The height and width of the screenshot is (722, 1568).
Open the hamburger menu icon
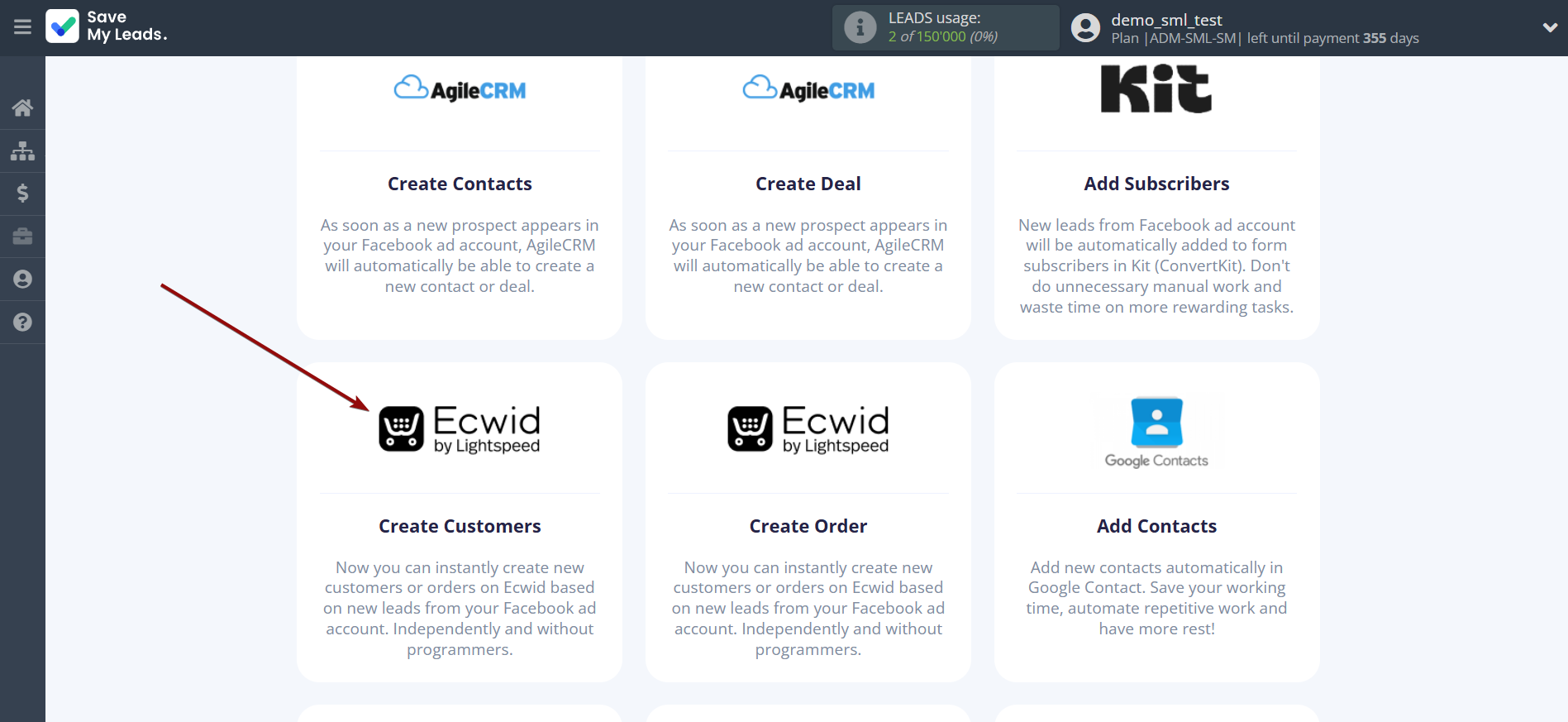[22, 27]
